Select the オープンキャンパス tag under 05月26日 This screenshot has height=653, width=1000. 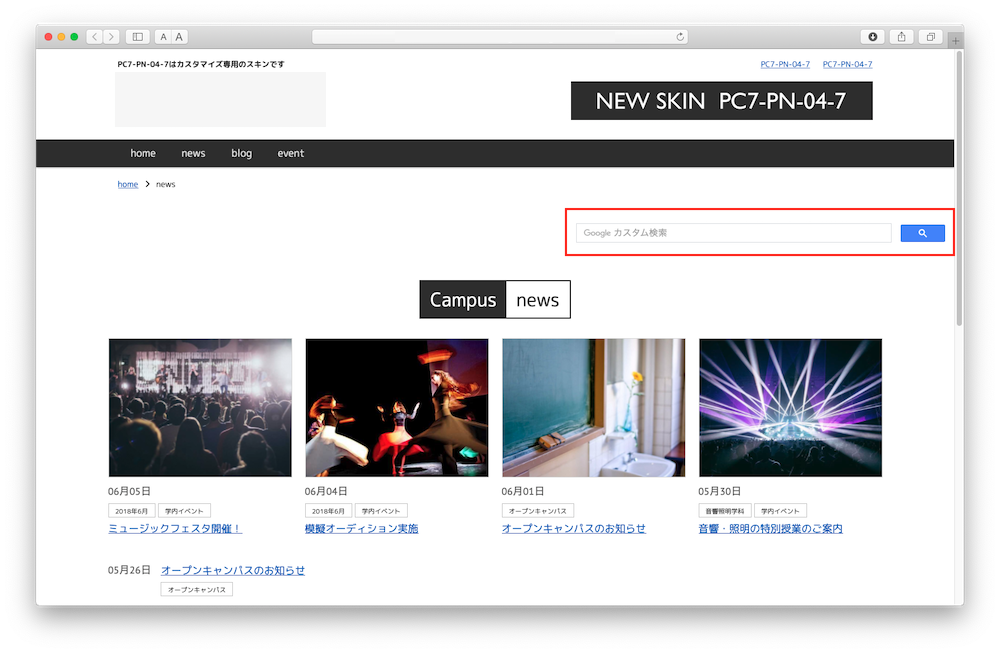196,589
